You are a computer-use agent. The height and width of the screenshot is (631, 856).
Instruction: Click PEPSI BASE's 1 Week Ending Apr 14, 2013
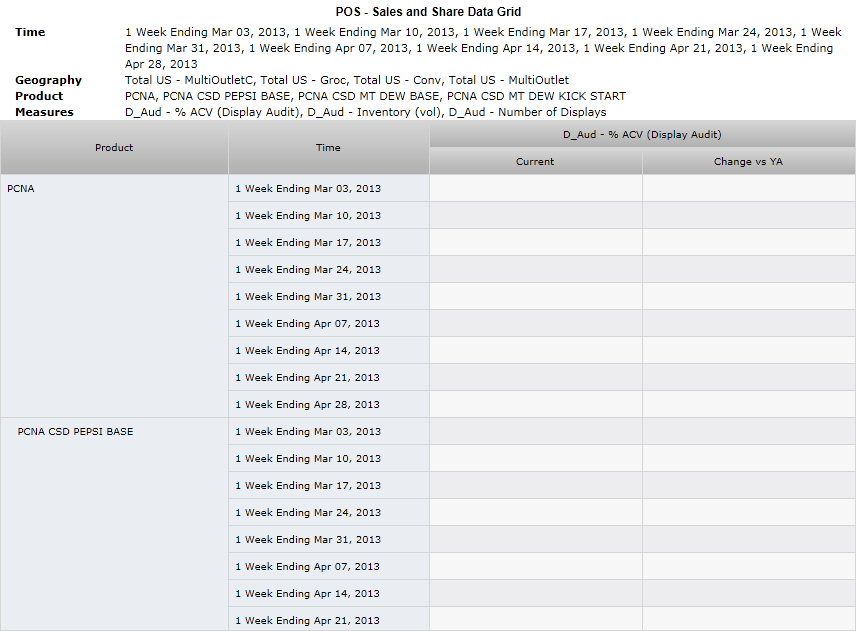pyautogui.click(x=329, y=594)
